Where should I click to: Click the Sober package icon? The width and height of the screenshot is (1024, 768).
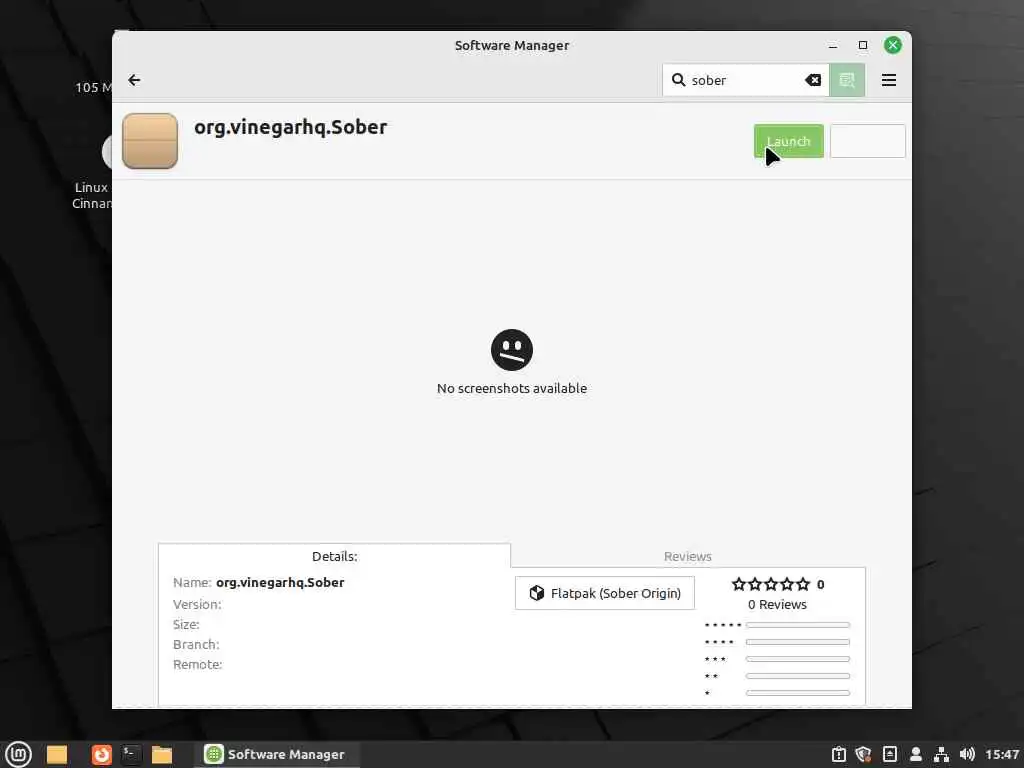(x=150, y=141)
